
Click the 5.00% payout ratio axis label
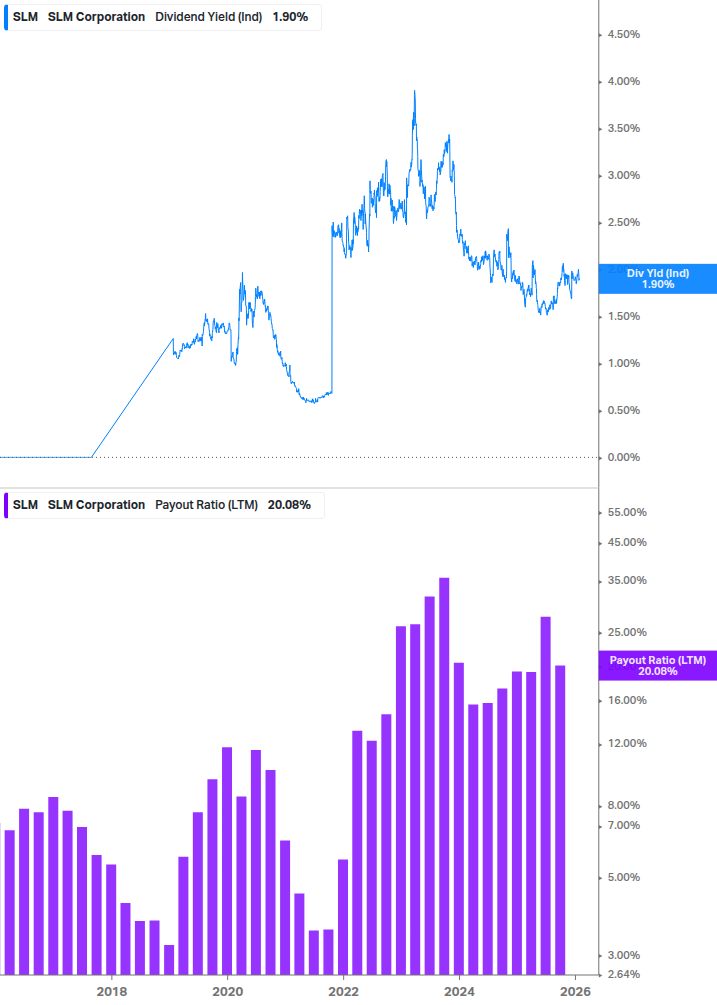click(x=623, y=877)
